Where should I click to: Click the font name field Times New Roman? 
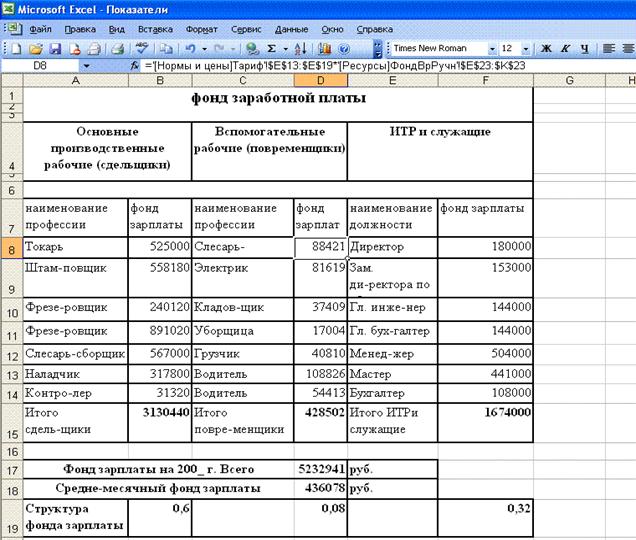point(438,49)
